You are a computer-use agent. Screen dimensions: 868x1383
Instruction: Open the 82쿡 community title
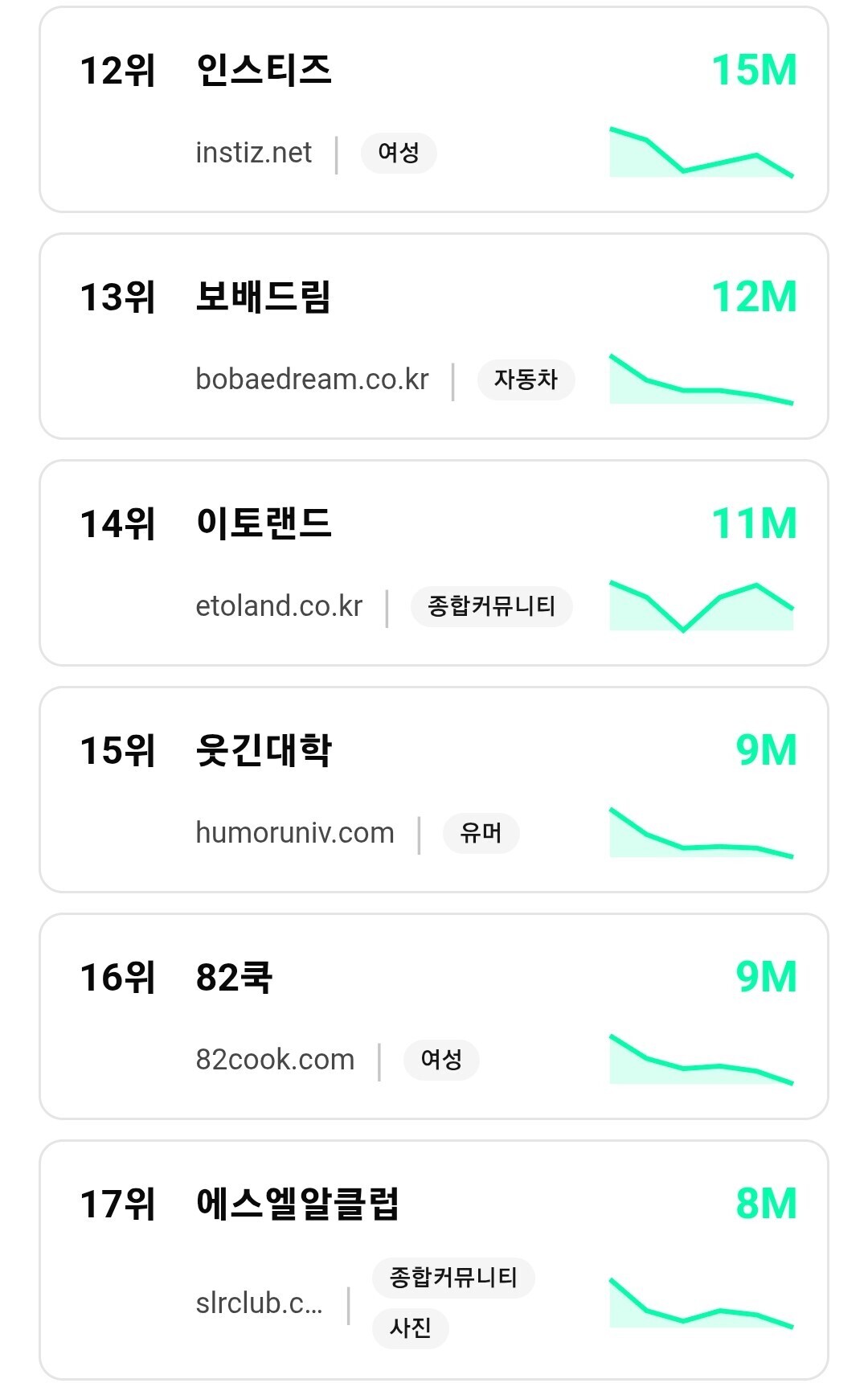pyautogui.click(x=234, y=977)
